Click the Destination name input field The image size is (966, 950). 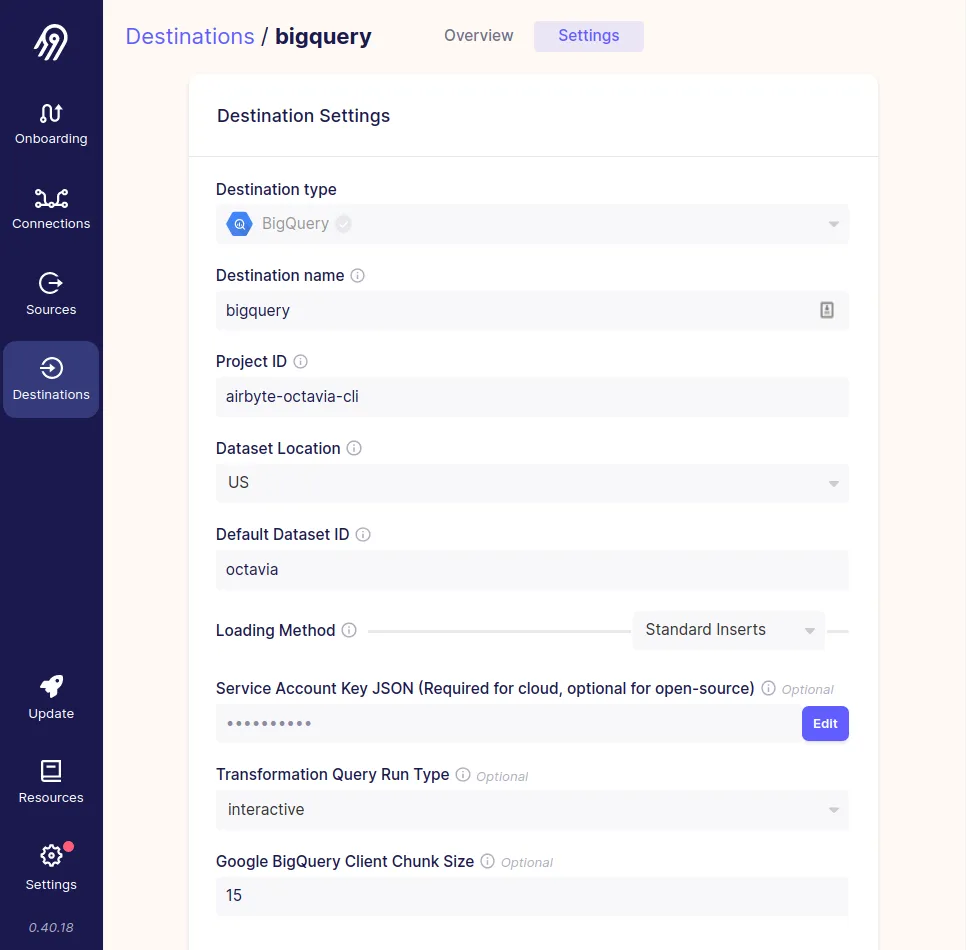tap(532, 310)
